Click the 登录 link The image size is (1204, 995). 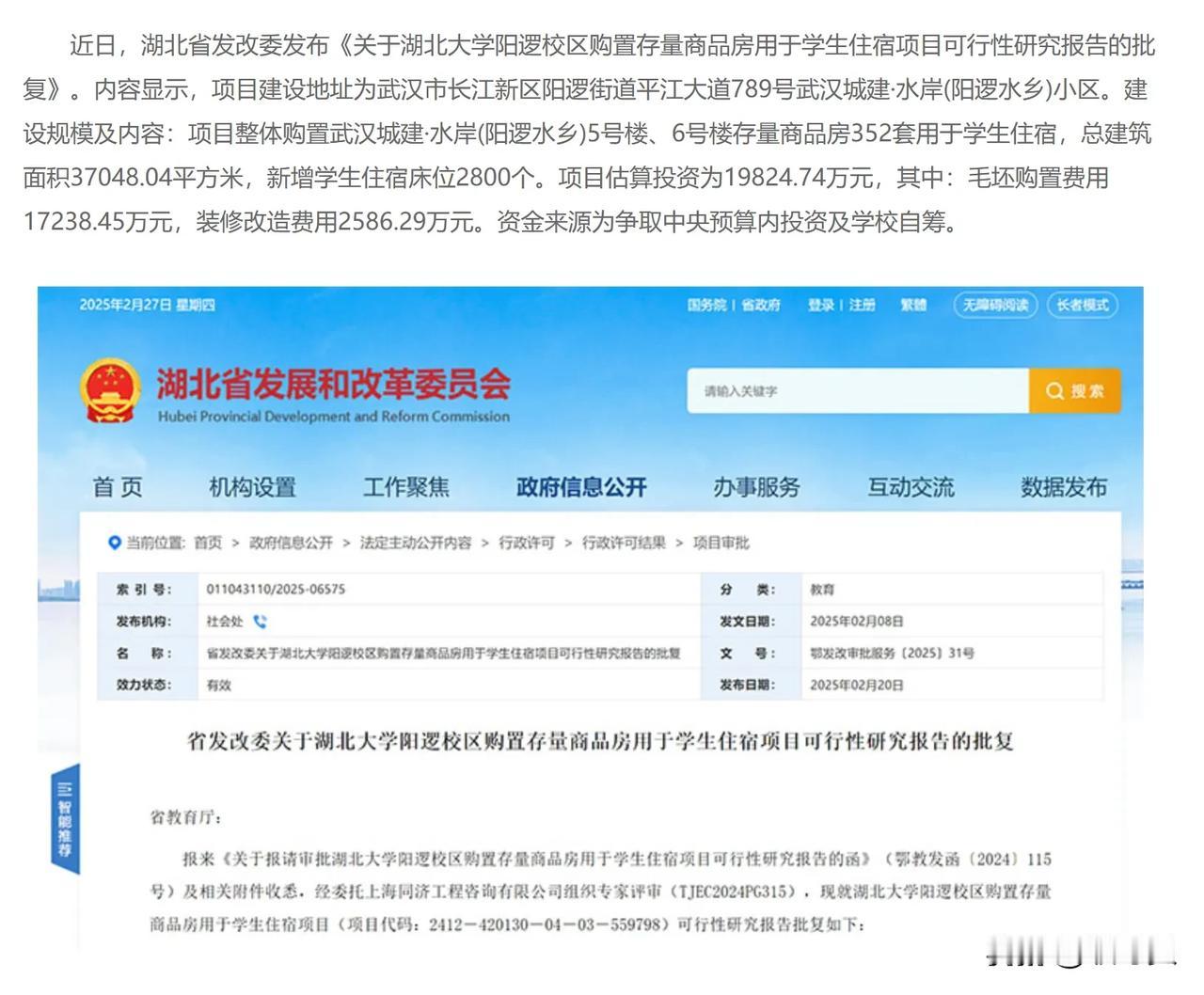[821, 305]
